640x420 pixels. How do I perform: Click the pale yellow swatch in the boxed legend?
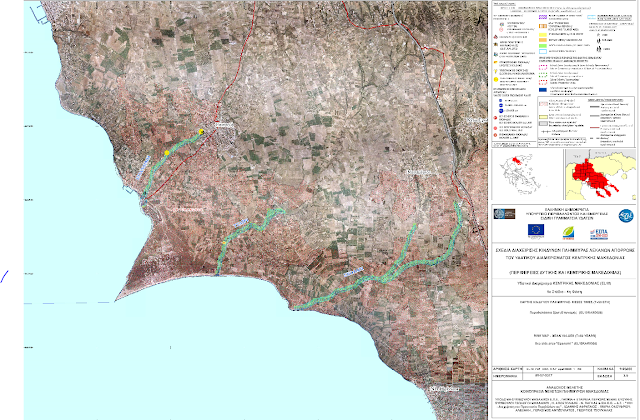(543, 117)
